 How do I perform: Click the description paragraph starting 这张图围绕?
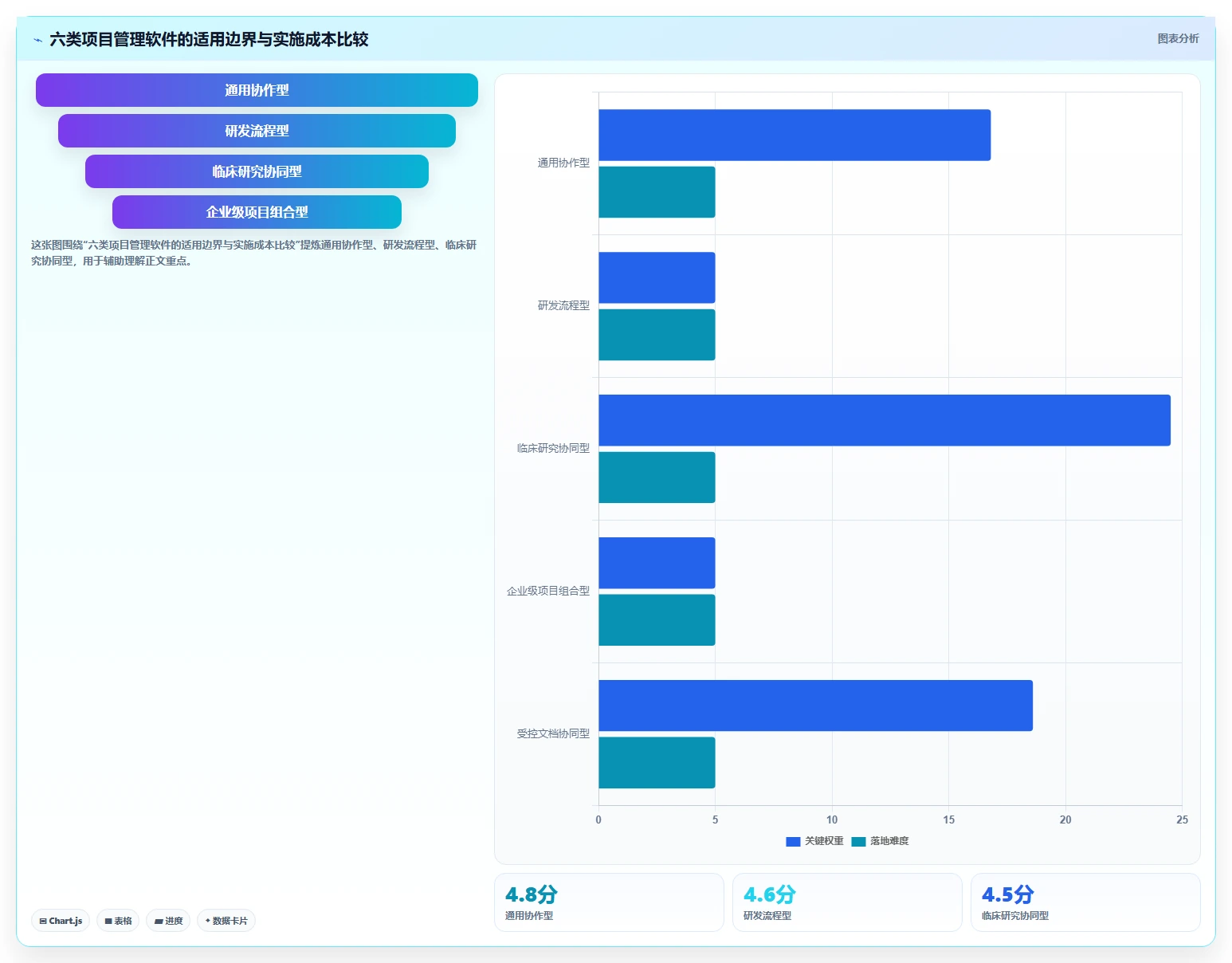254,253
